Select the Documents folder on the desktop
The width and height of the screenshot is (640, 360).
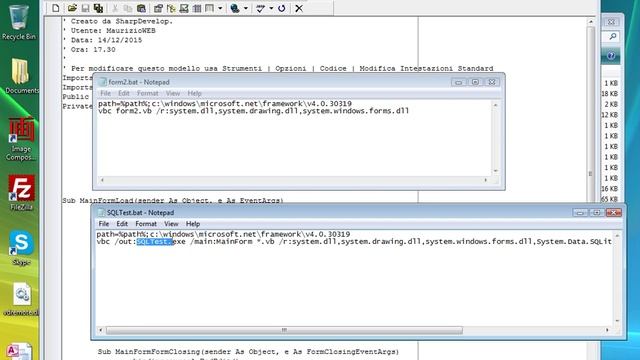coord(21,76)
